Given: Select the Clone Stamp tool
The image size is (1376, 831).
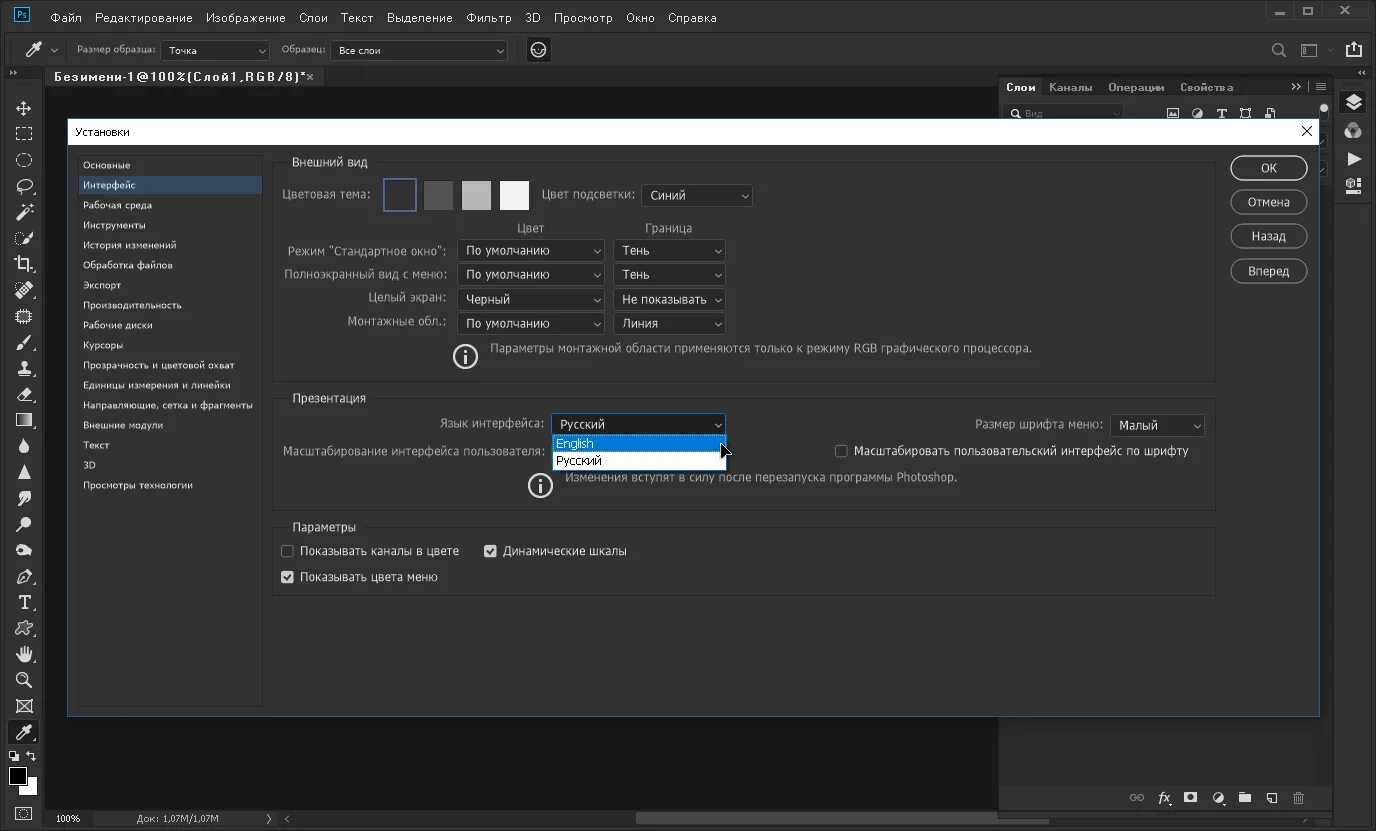Looking at the screenshot, I should pos(24,368).
